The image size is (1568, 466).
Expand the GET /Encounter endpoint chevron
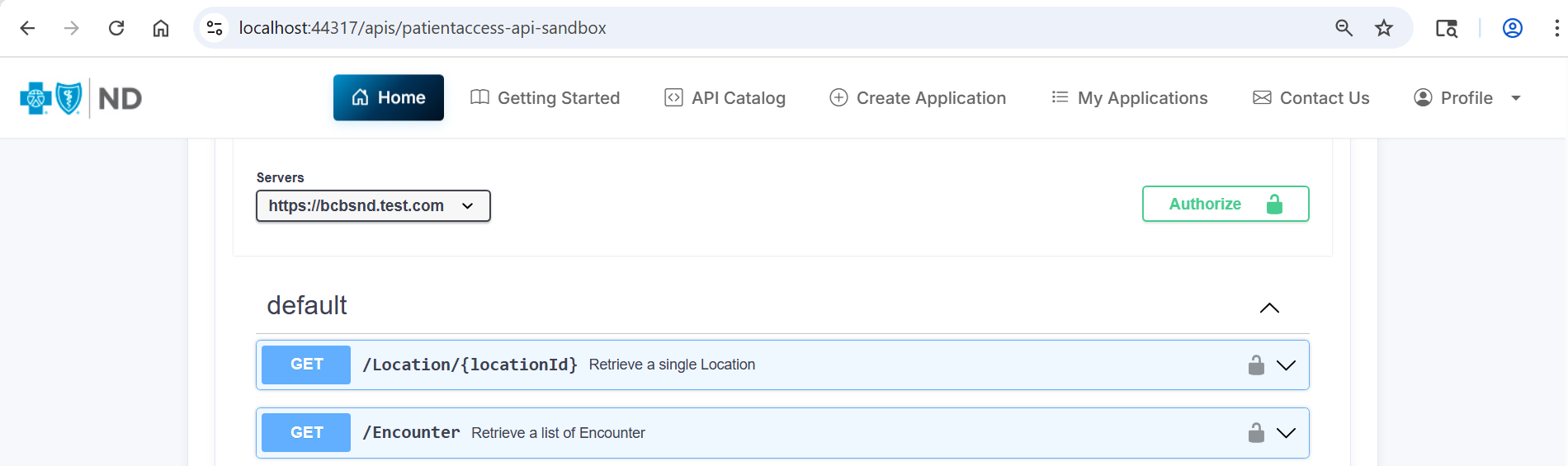point(1286,433)
